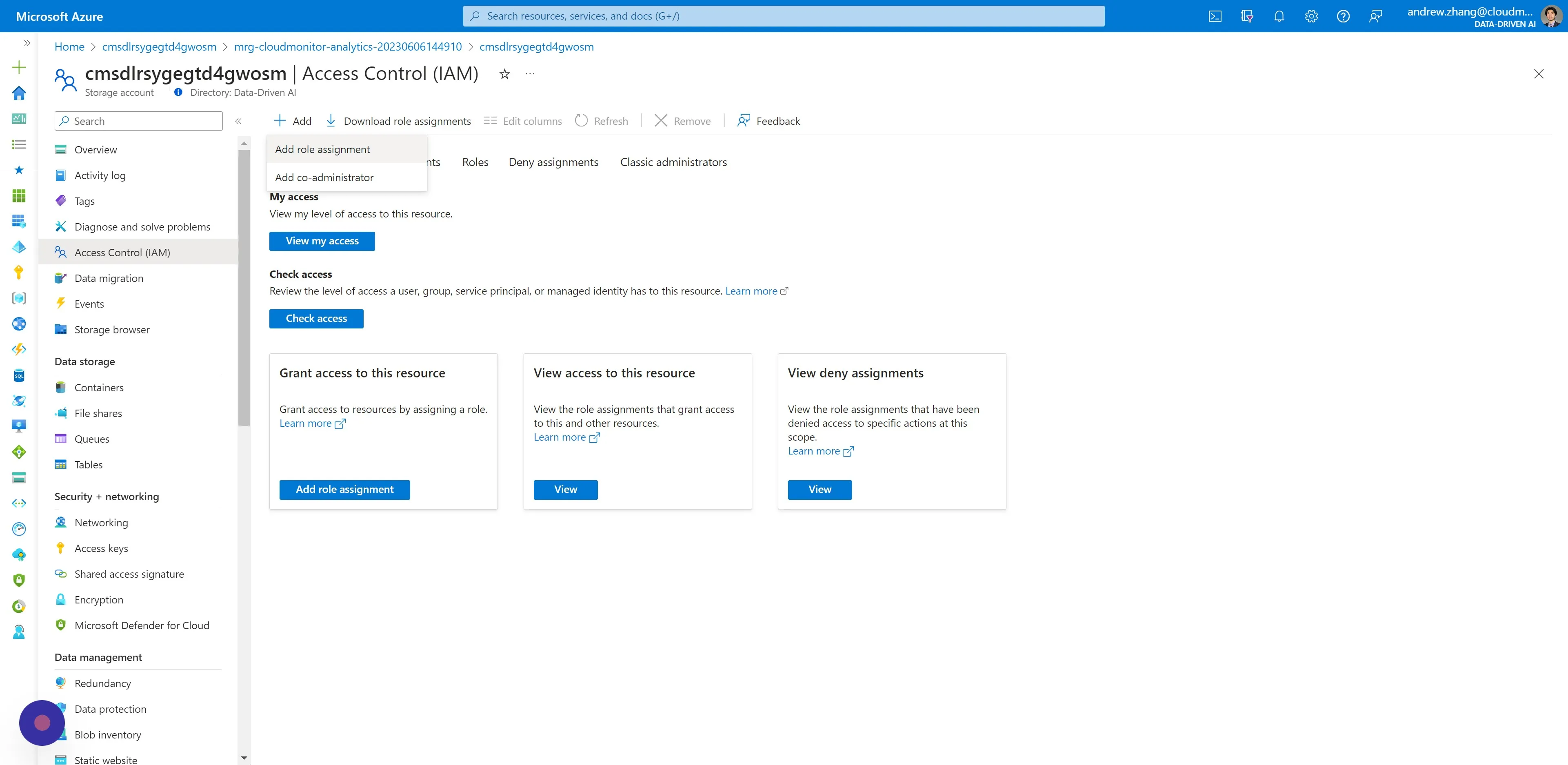Viewport: 1568px width, 765px height.
Task: Open Feedback in the command bar
Action: [768, 121]
